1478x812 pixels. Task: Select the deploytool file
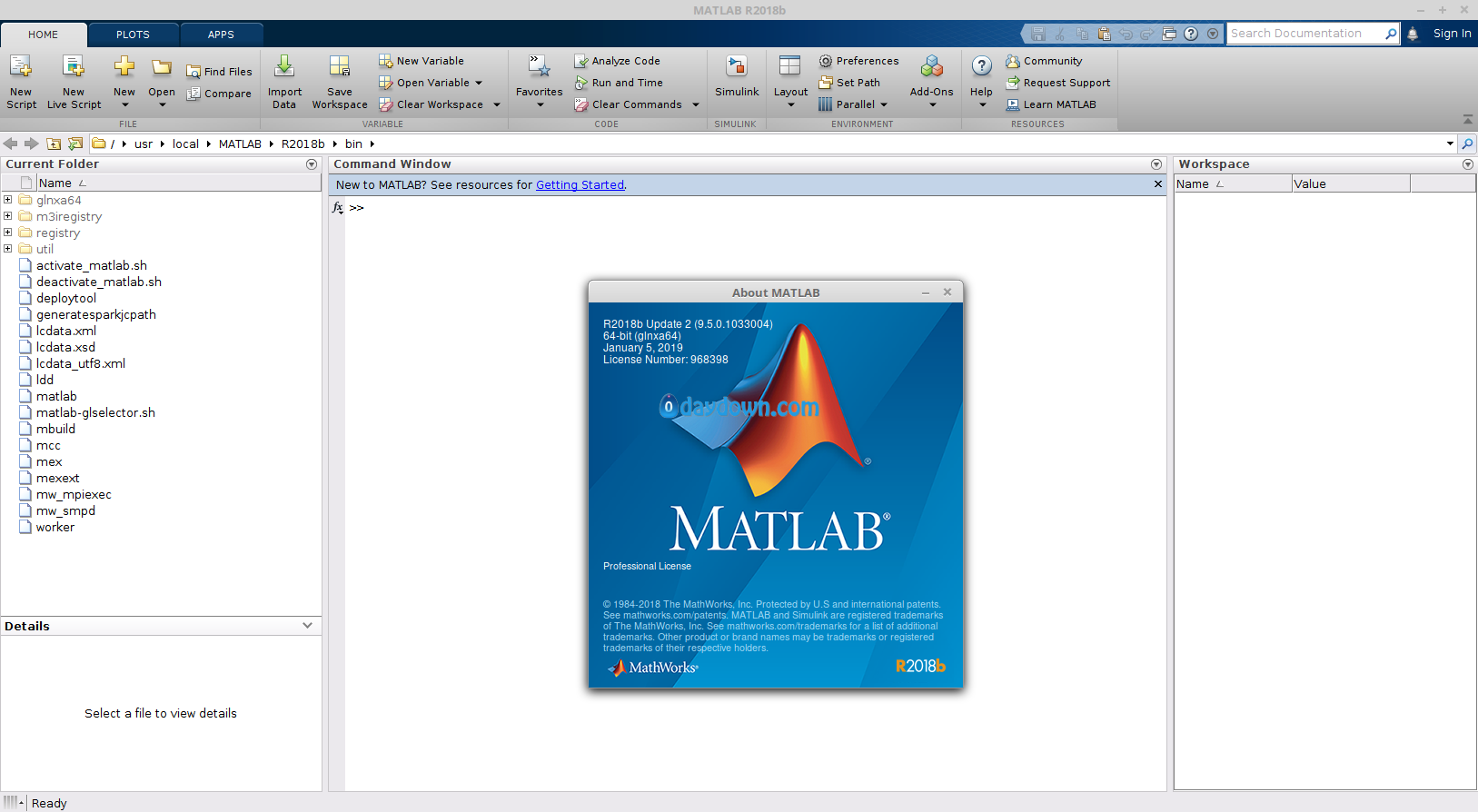point(65,299)
